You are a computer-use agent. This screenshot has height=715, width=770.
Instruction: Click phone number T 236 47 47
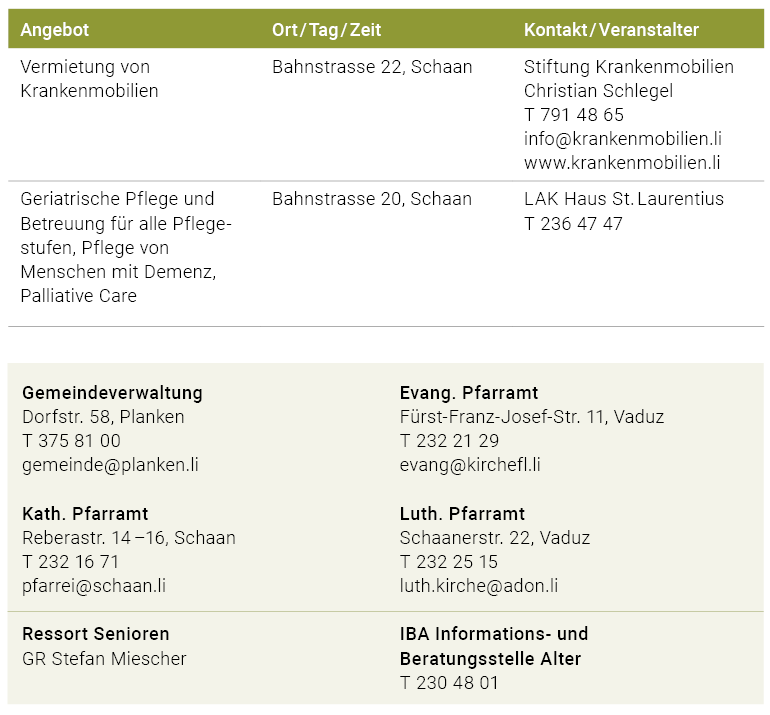pos(573,224)
